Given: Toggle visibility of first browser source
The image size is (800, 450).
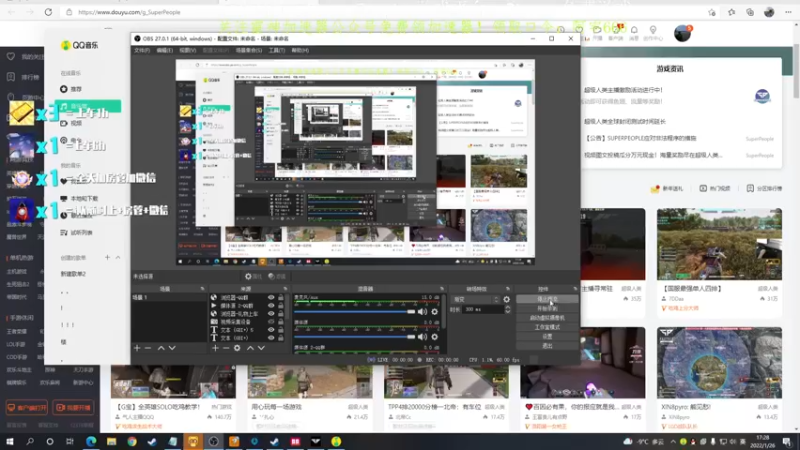Looking at the screenshot, I should pyautogui.click(x=271, y=297).
